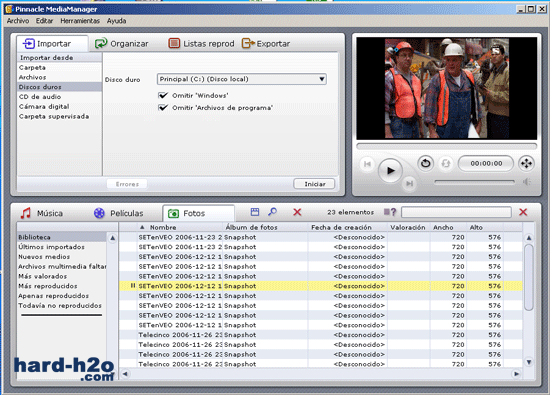Click the shuffle/refresh icon in player
The width and height of the screenshot is (550, 395).
[445, 163]
